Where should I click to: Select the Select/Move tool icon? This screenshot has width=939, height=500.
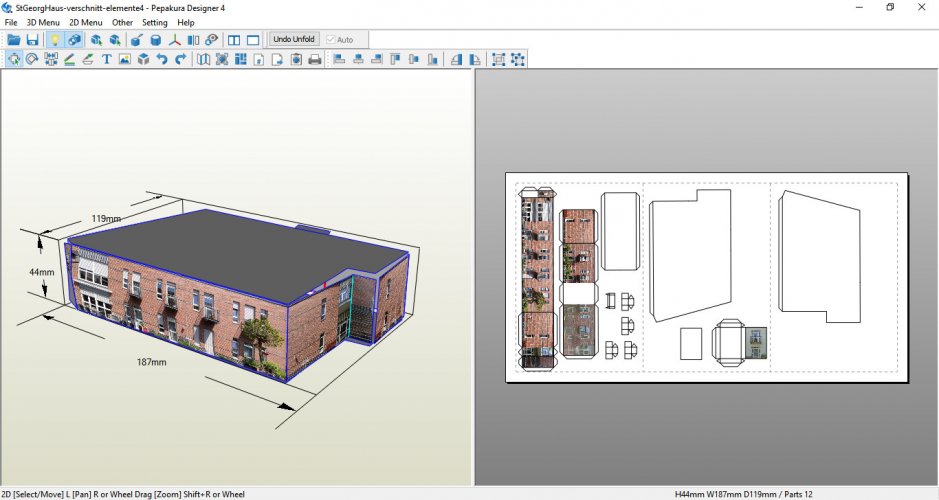tap(14, 59)
